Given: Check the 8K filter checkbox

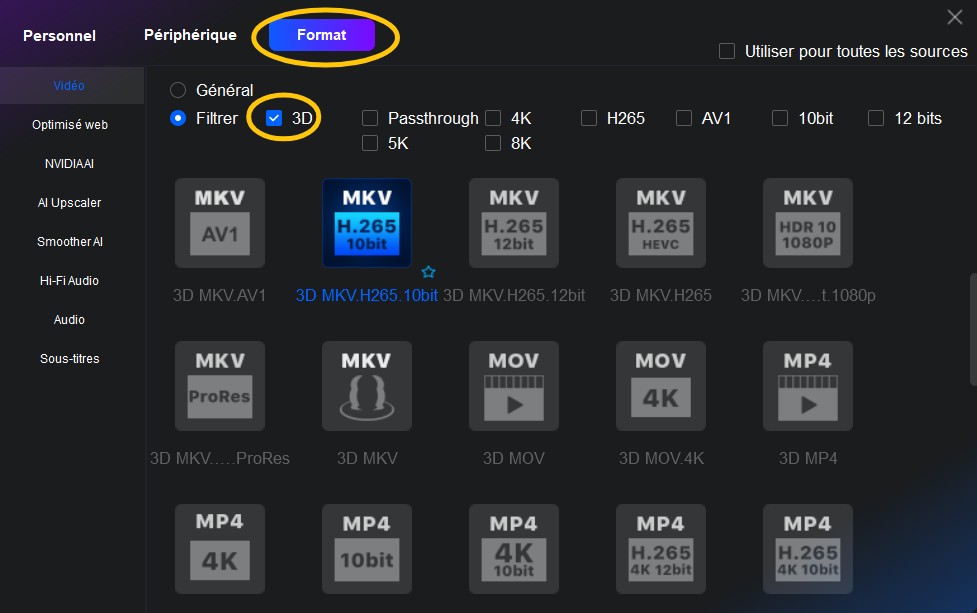Looking at the screenshot, I should [493, 143].
